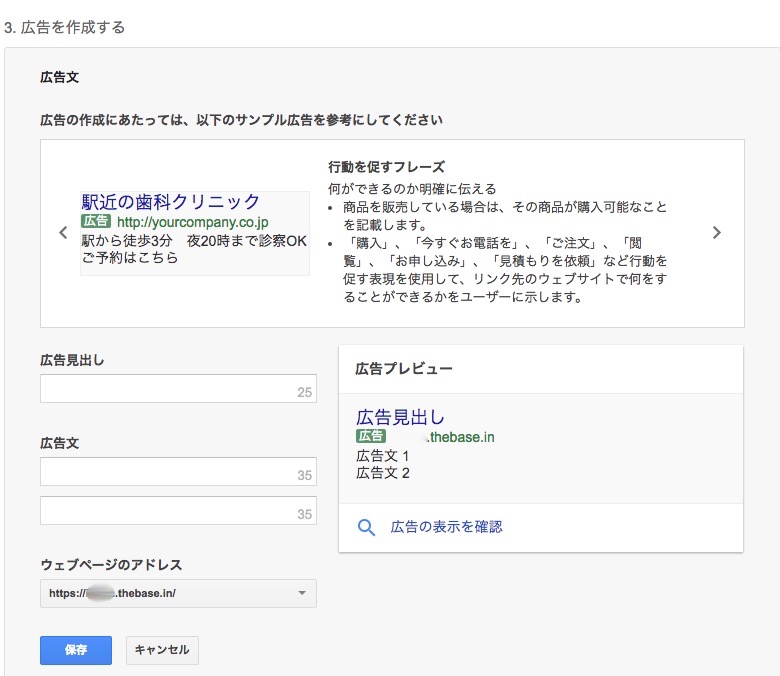
Task: Focus the first 広告文 input field
Action: coord(178,472)
